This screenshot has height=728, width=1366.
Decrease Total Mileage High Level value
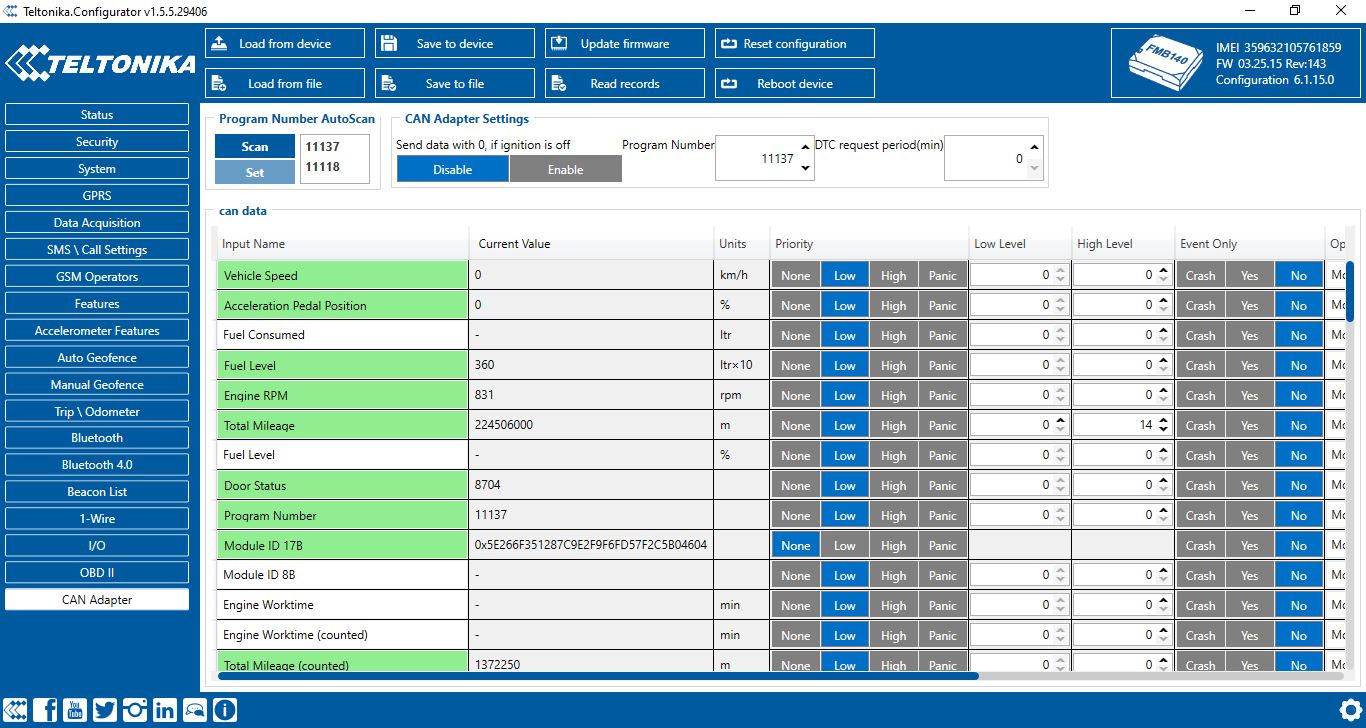tap(1163, 430)
